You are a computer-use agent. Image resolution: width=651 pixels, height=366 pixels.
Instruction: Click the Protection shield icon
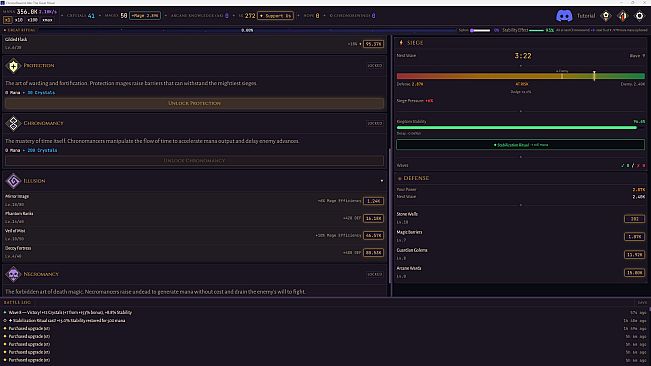pyautogui.click(x=13, y=66)
